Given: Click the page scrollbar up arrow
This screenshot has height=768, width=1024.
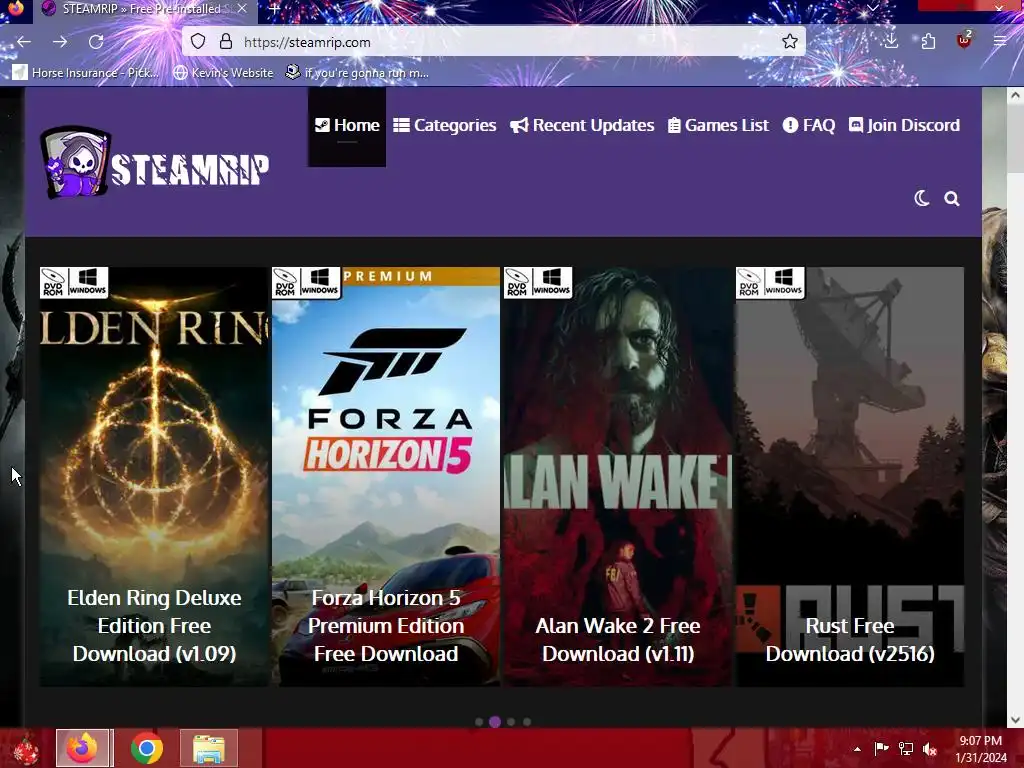Looking at the screenshot, I should click(1015, 95).
